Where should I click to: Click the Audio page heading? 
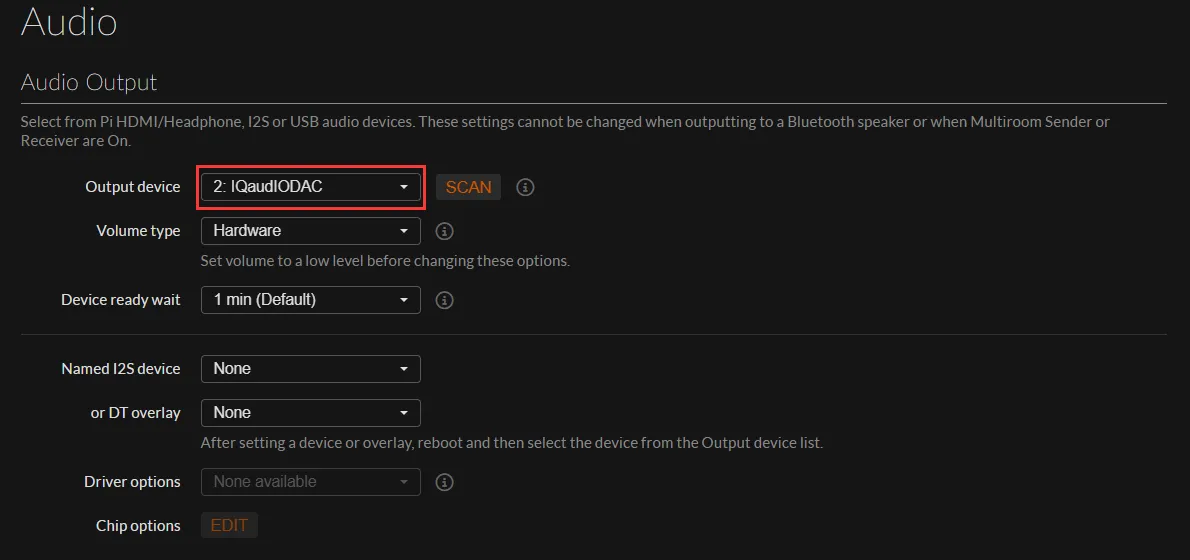pos(69,22)
